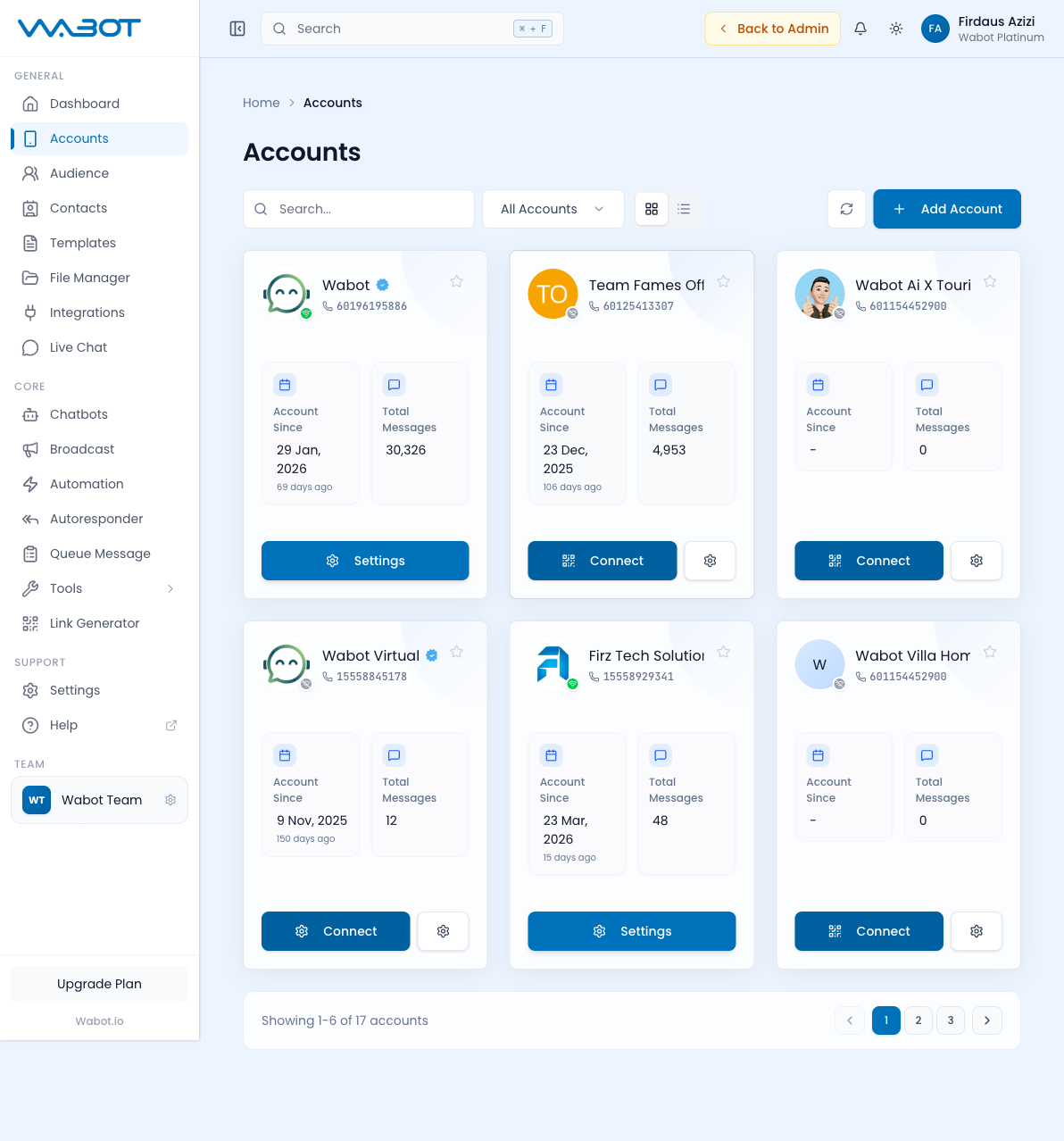Open gear settings for Wabot Ai X Touri

coord(977,561)
